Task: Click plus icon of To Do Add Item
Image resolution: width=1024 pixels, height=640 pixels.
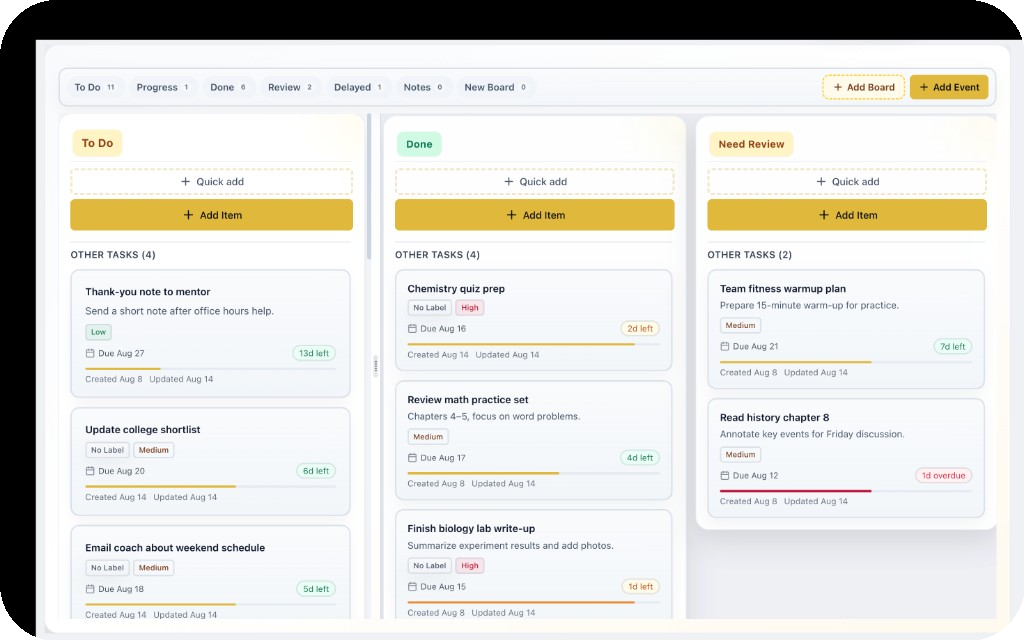Action: [x=188, y=215]
